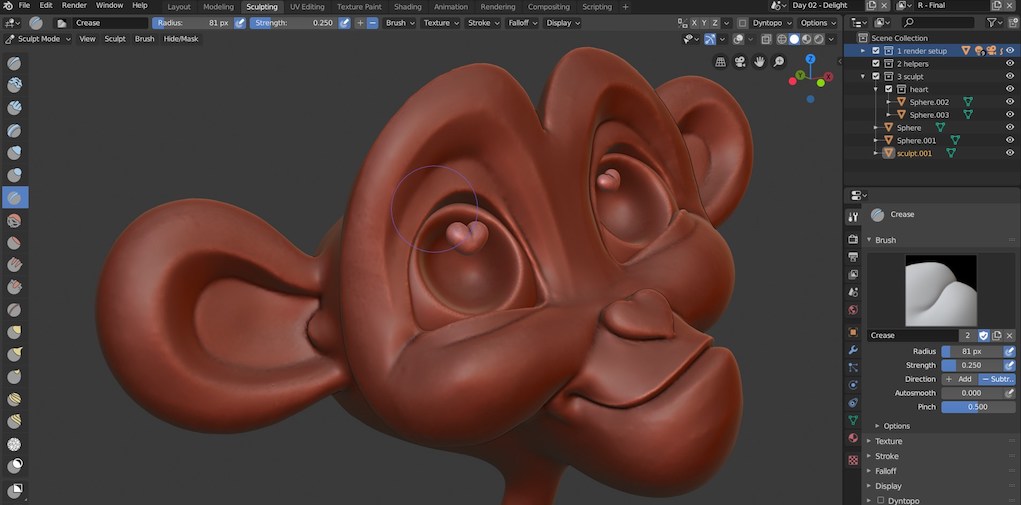
Task: Click the camera view icon in viewport
Action: [740, 62]
